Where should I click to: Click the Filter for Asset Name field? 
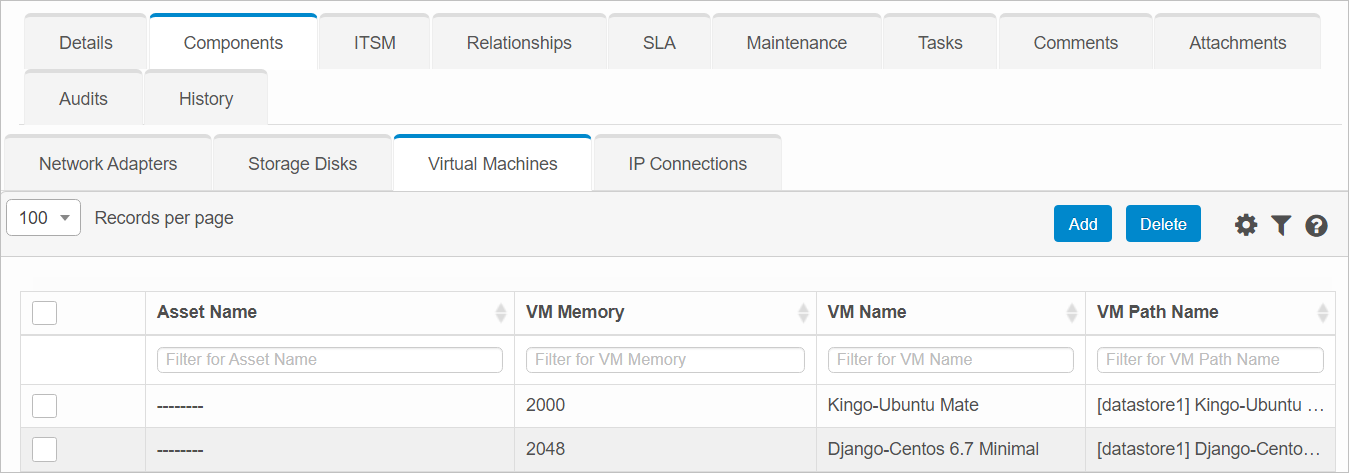pos(329,360)
